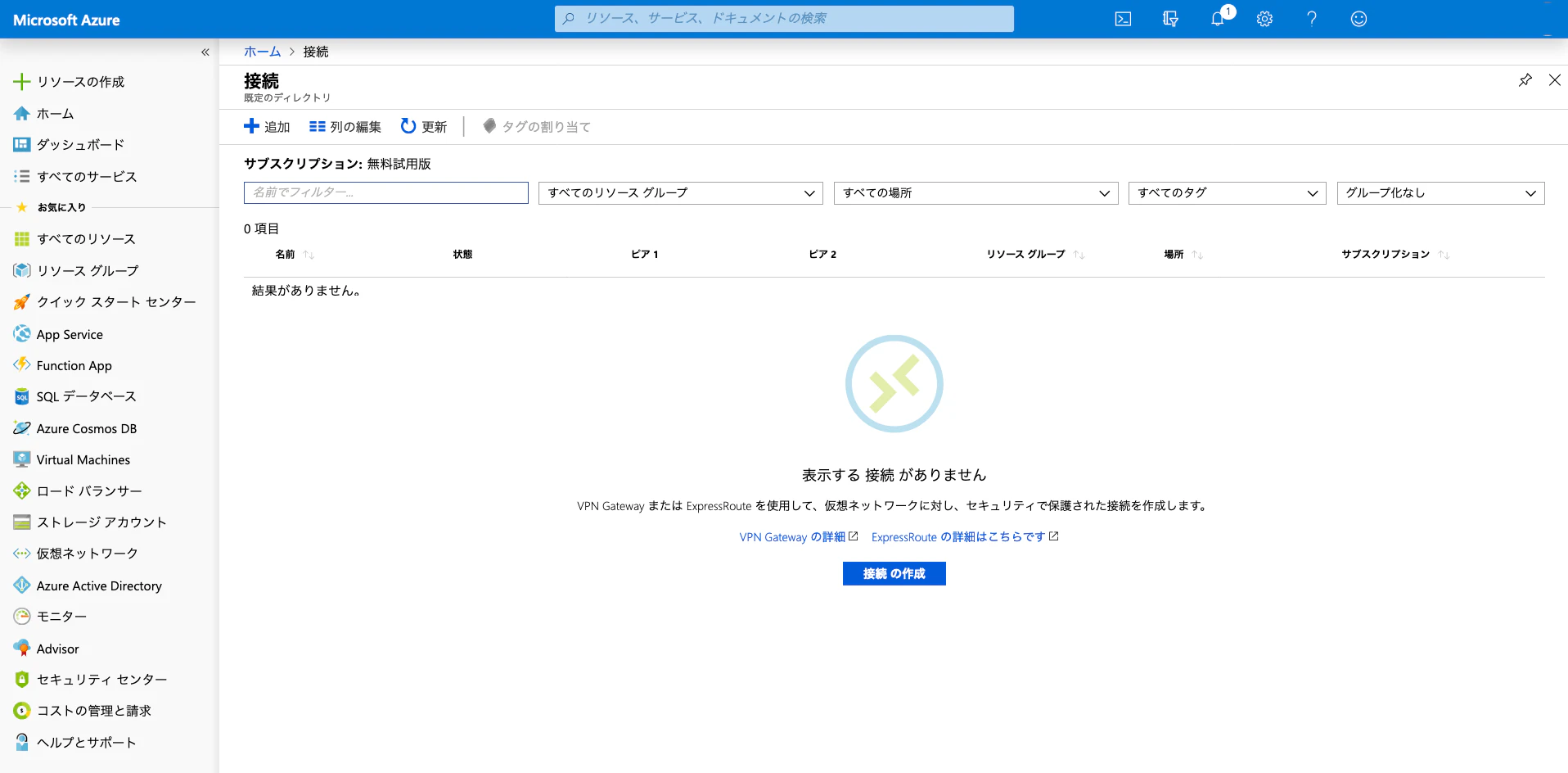Collapse the left sidebar with the chevron
Screen dimensions: 1568x773
(205, 52)
